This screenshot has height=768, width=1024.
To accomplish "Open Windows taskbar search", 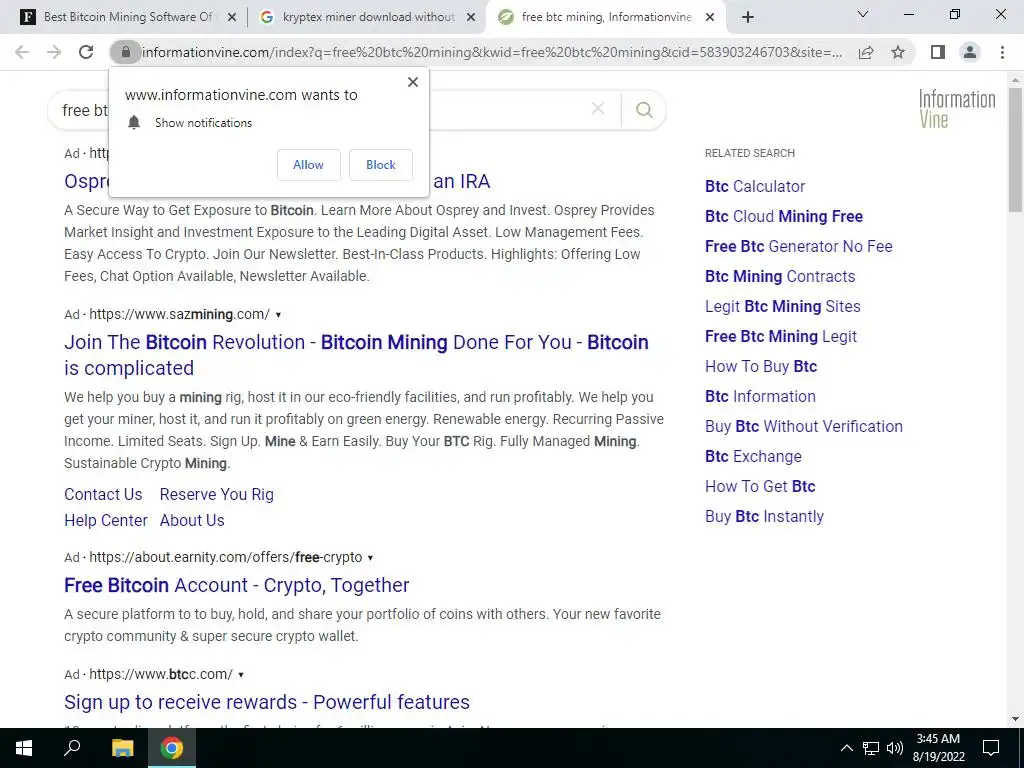I will (72, 748).
